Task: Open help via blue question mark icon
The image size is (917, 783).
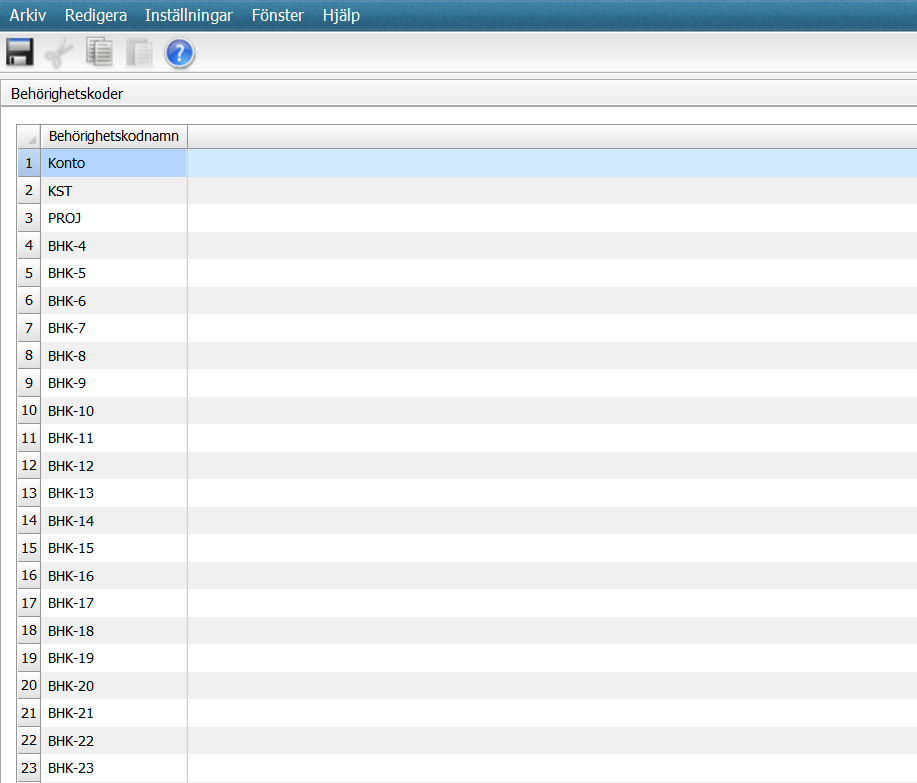Action: [180, 53]
